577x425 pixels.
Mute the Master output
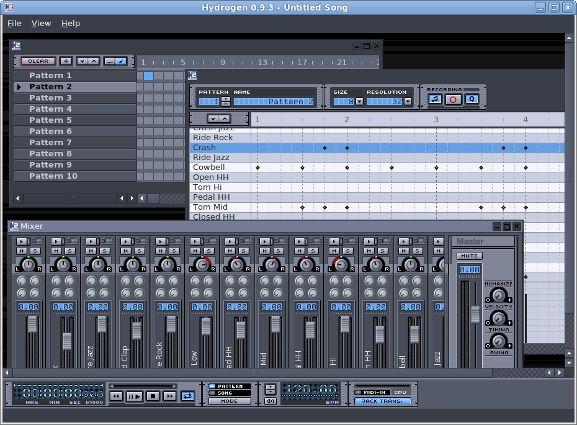point(469,256)
